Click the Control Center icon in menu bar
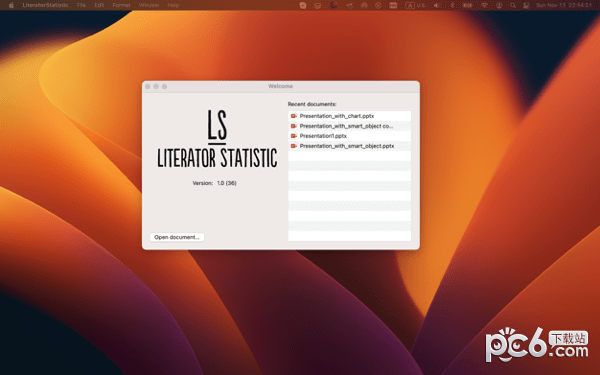The width and height of the screenshot is (600, 375). pyautogui.click(x=527, y=5)
